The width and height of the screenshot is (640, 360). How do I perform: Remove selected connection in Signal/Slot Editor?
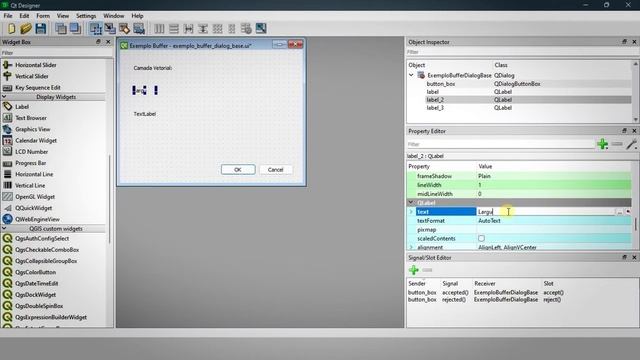[x=427, y=270]
